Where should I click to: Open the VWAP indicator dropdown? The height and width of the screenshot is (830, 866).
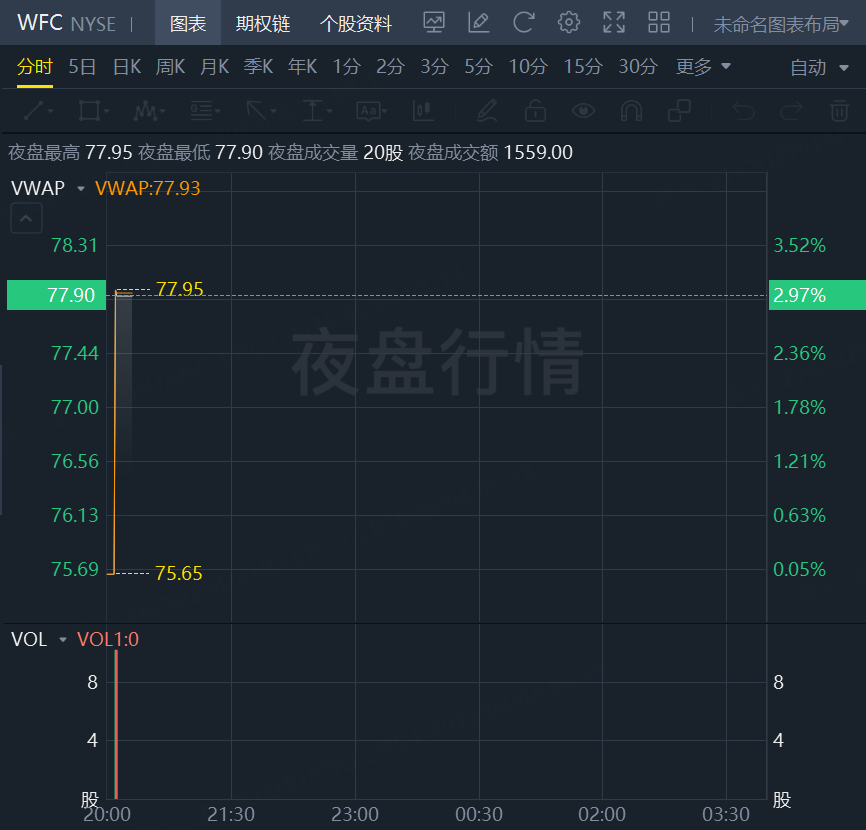[81, 188]
